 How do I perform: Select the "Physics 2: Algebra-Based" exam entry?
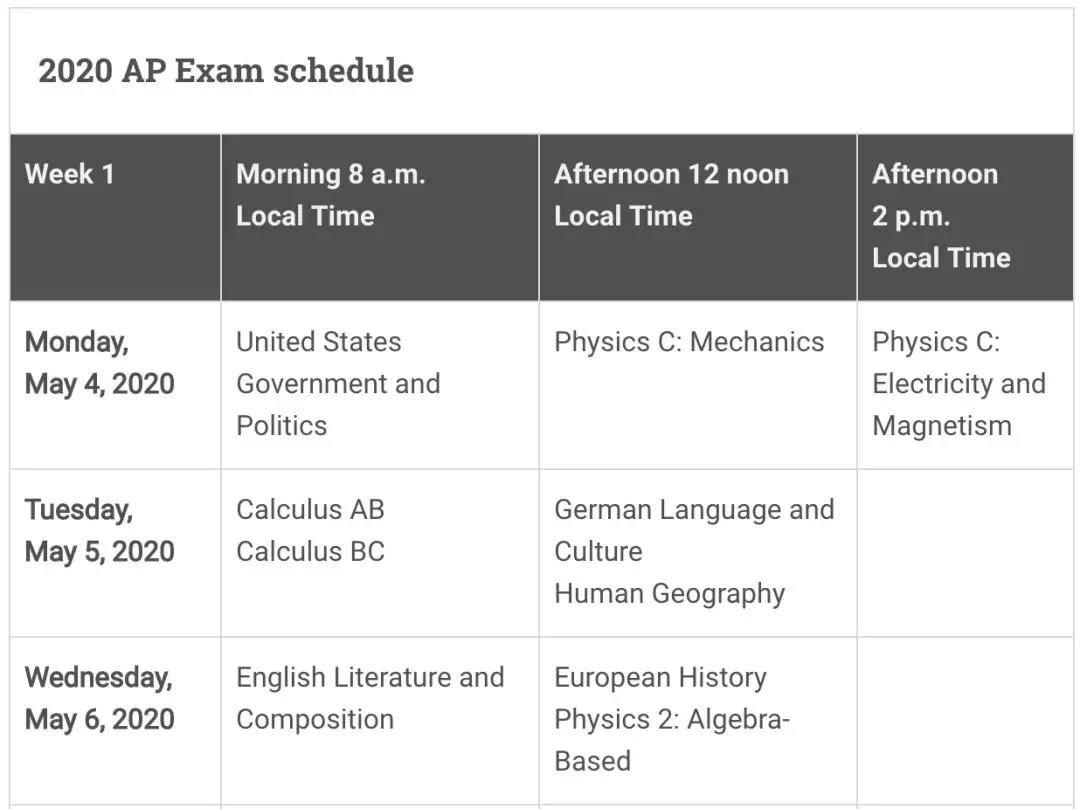(671, 740)
